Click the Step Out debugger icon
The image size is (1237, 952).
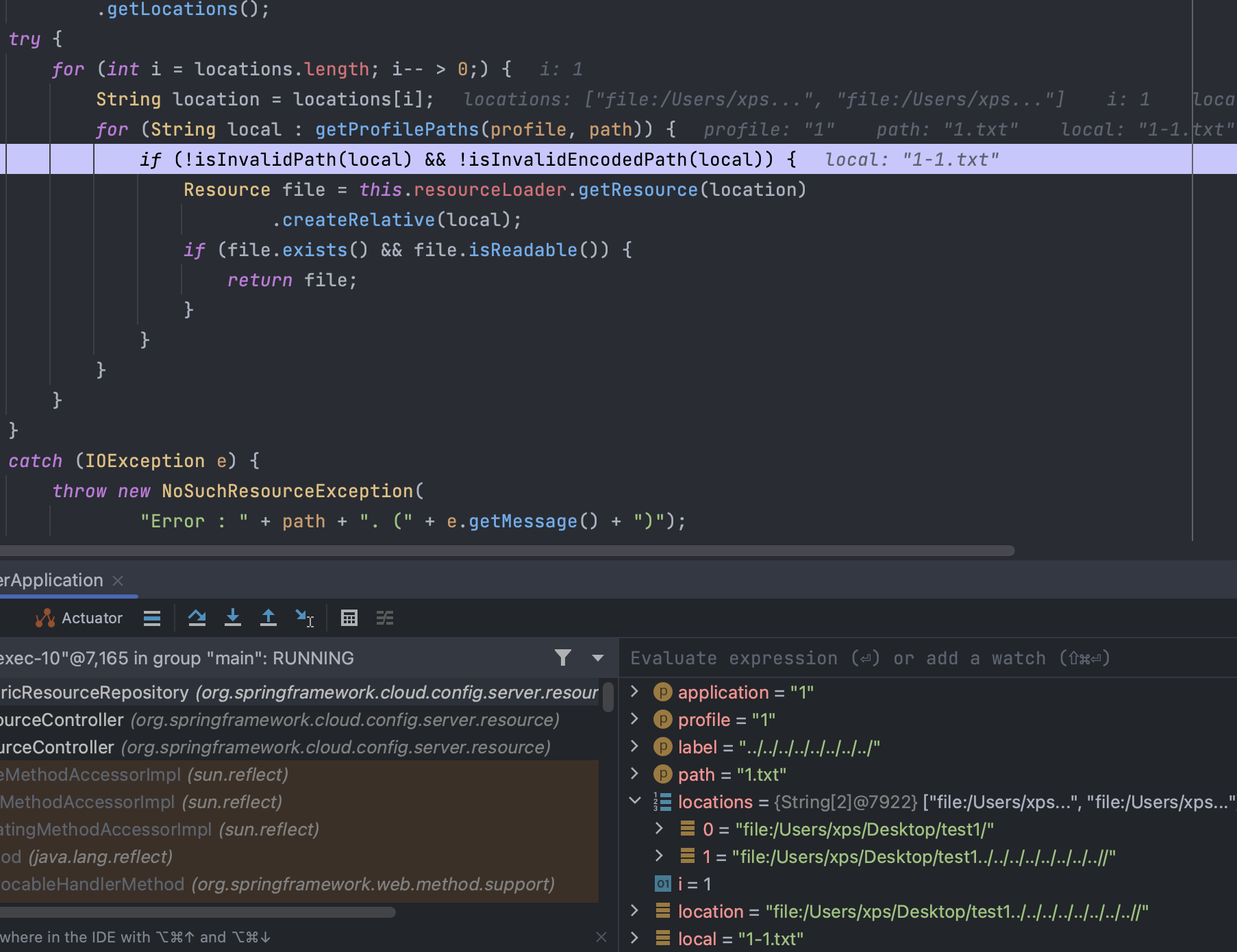[x=268, y=618]
